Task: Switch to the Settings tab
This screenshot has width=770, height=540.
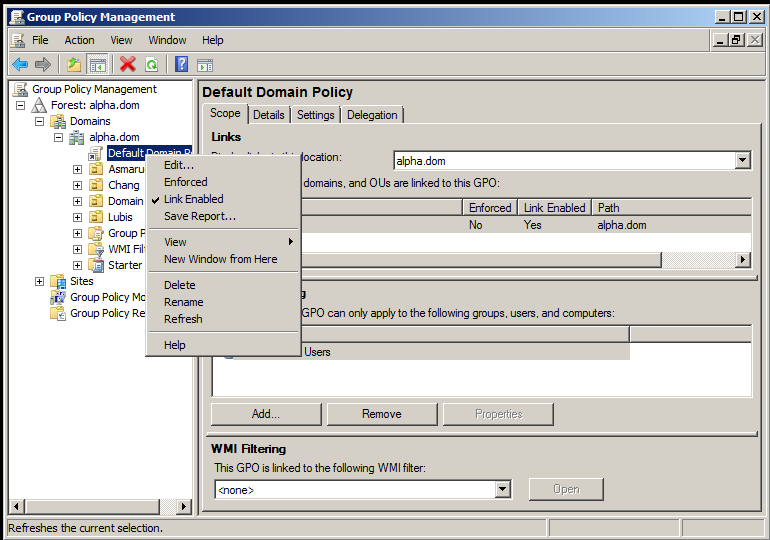Action: coord(315,115)
